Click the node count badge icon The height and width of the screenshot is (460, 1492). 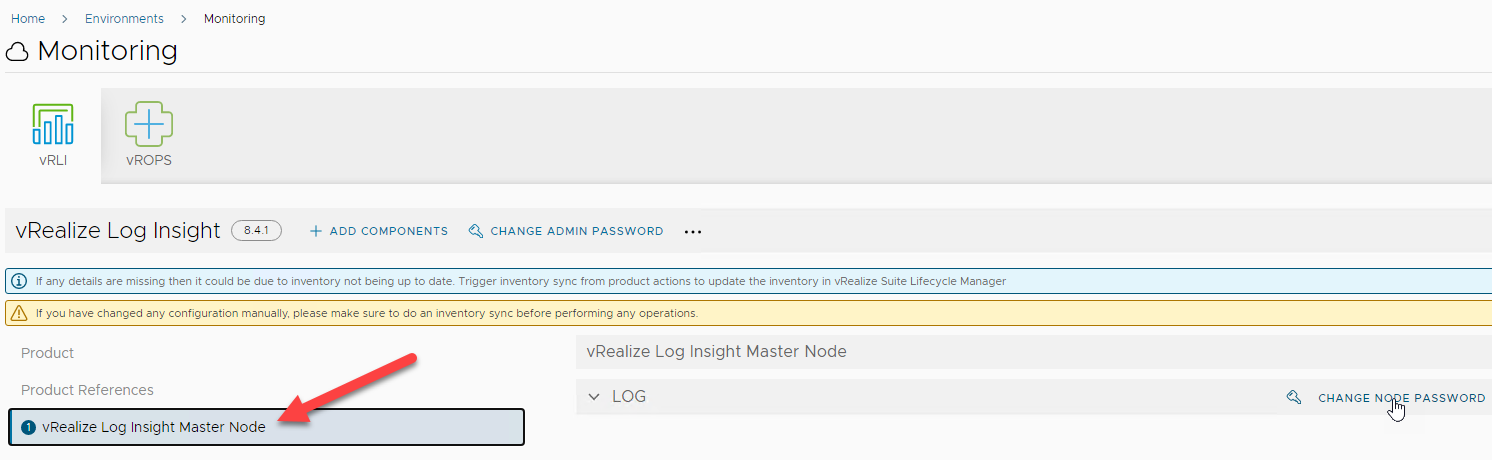(x=28, y=427)
